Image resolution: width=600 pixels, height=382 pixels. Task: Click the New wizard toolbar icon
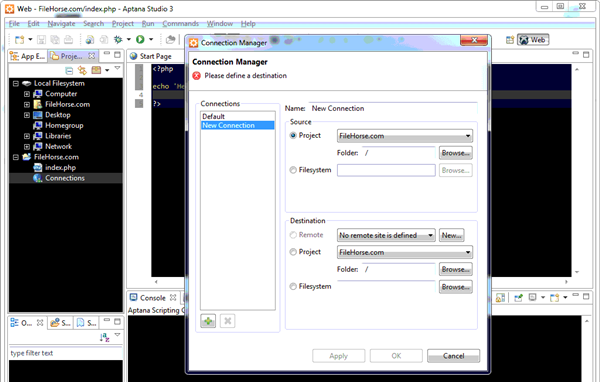coord(19,39)
